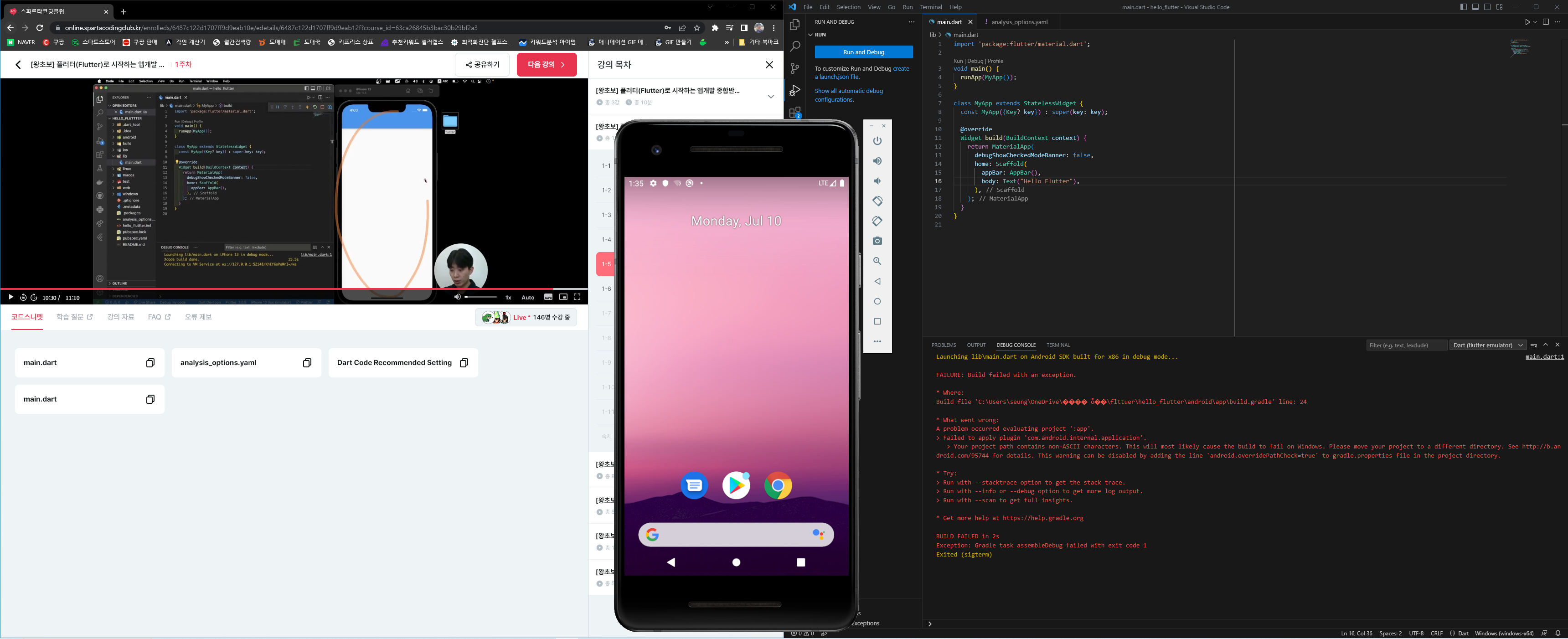Click the 공유하기 share button
This screenshot has width=1568, height=639.
(482, 65)
